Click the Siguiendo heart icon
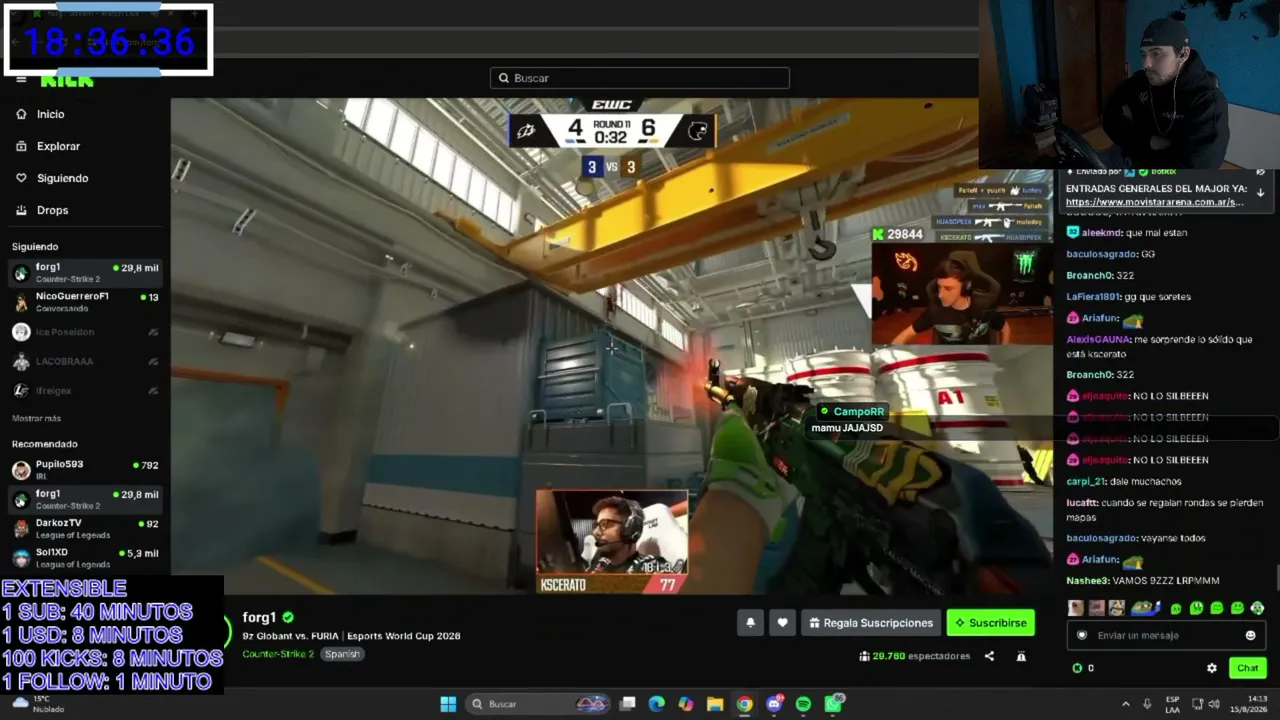This screenshot has width=1280, height=720. point(21,178)
